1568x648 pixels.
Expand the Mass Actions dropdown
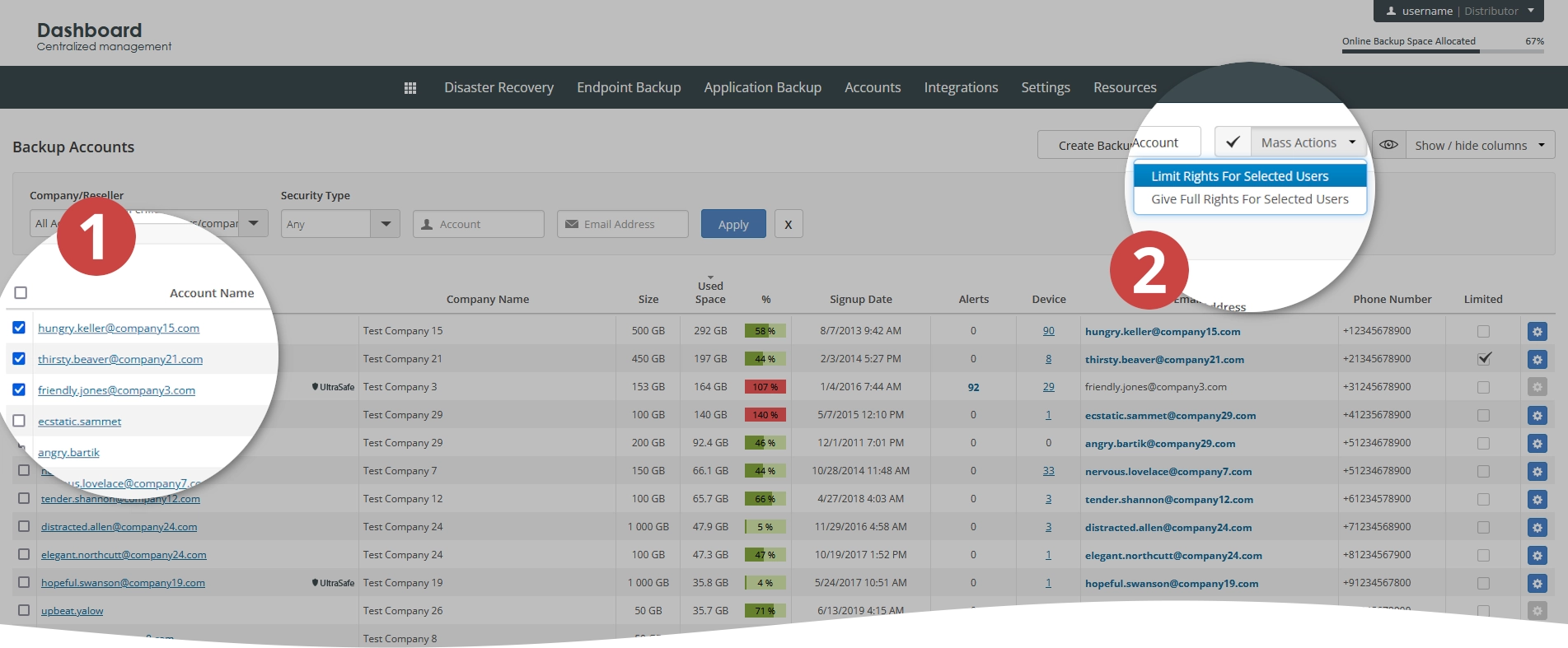1308,142
